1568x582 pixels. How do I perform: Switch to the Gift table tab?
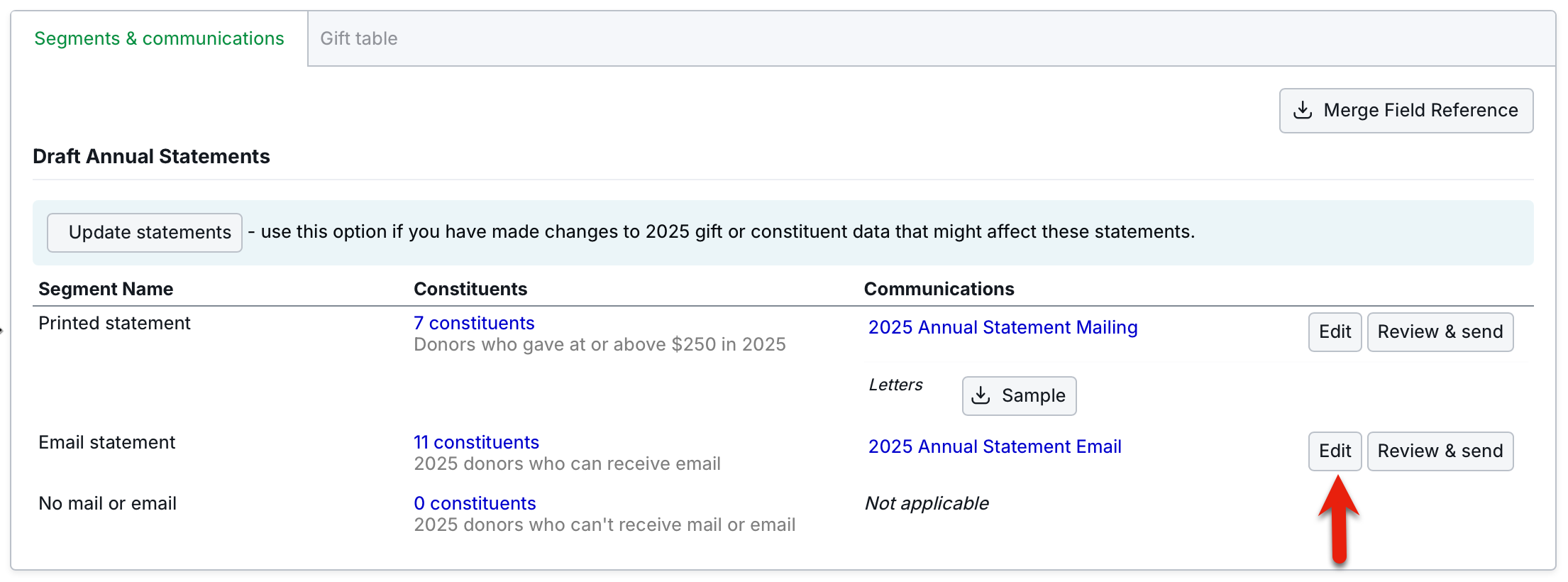pos(358,38)
